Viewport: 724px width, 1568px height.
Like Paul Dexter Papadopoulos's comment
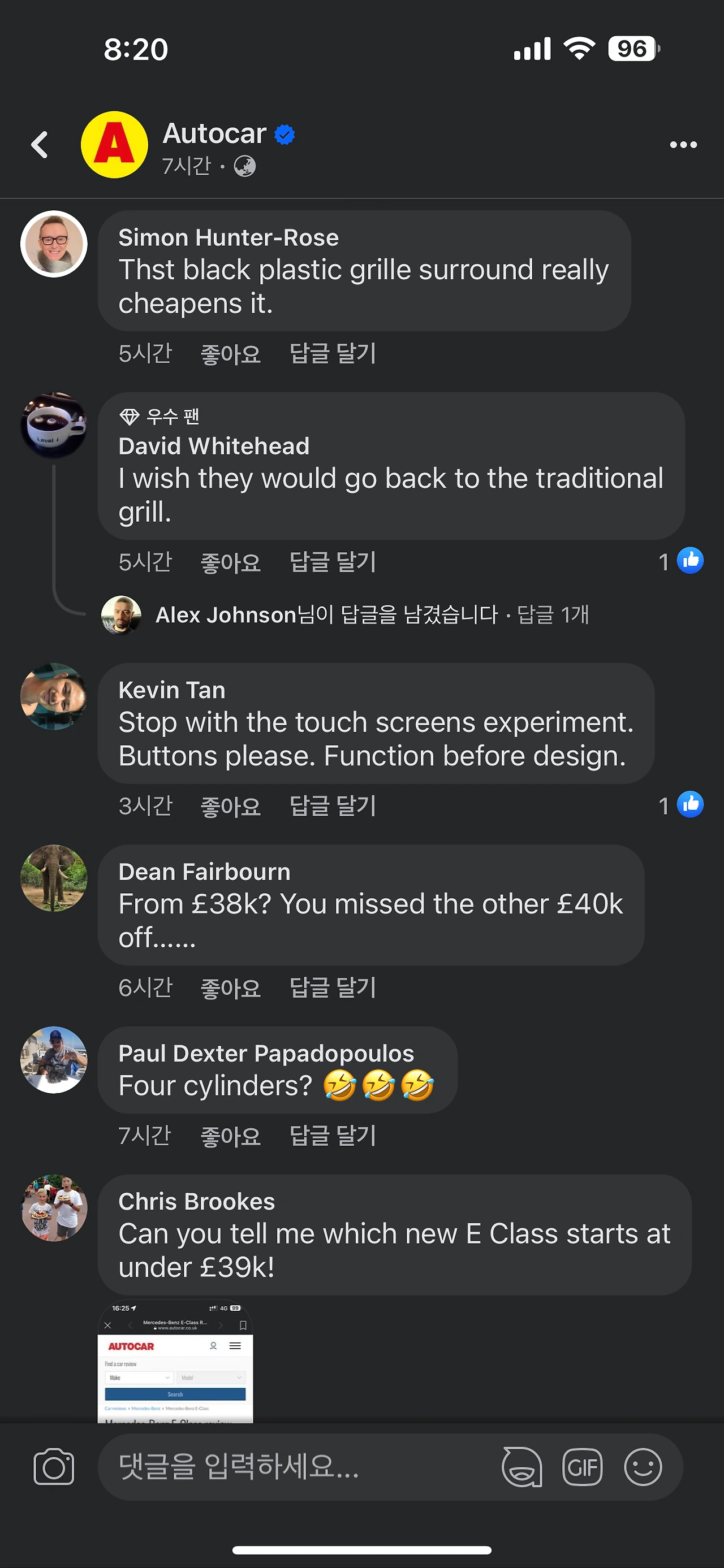pyautogui.click(x=231, y=1136)
